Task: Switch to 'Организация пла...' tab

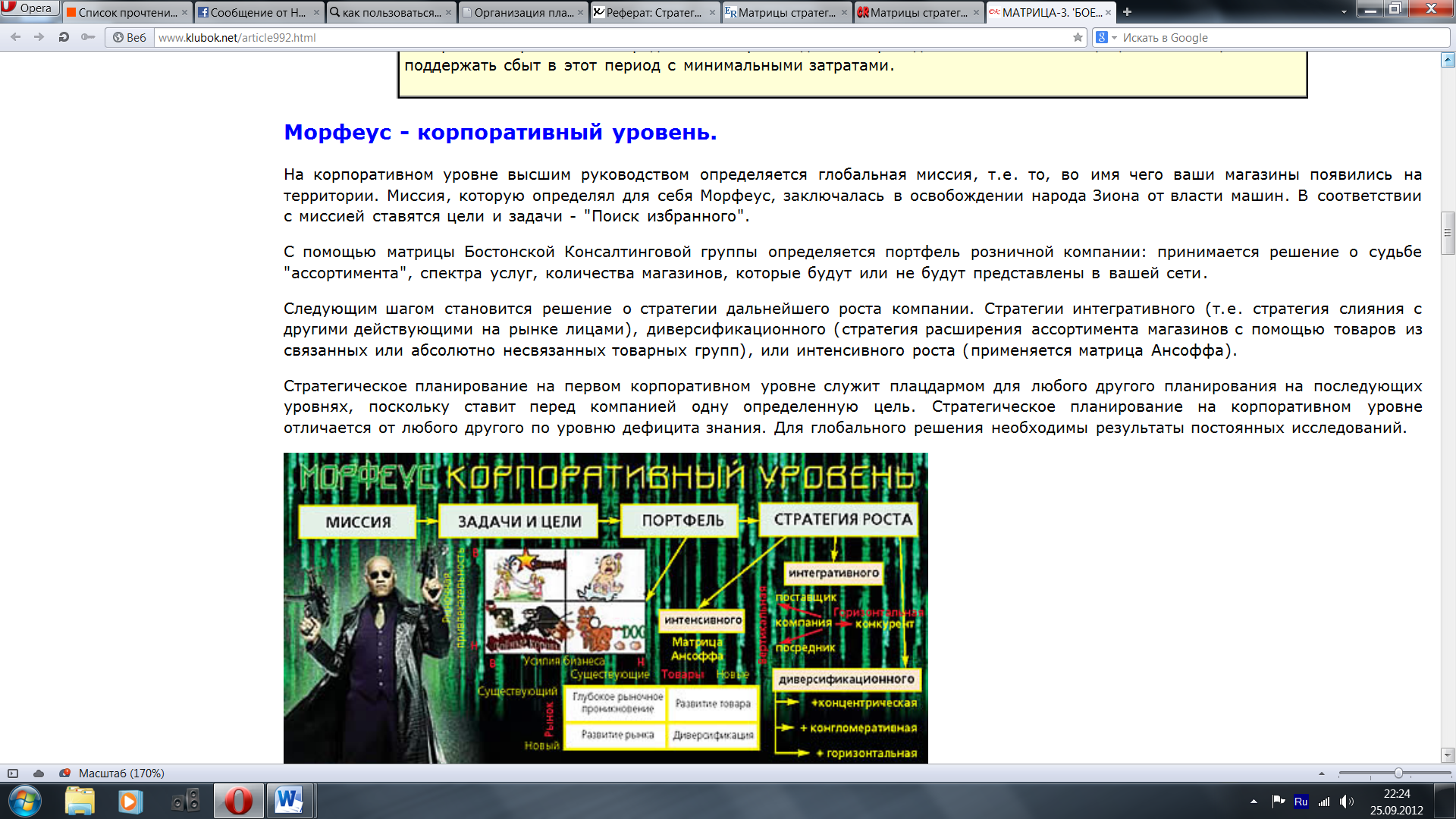Action: [522, 12]
